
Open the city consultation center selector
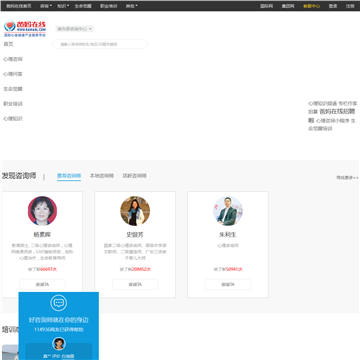click(75, 29)
